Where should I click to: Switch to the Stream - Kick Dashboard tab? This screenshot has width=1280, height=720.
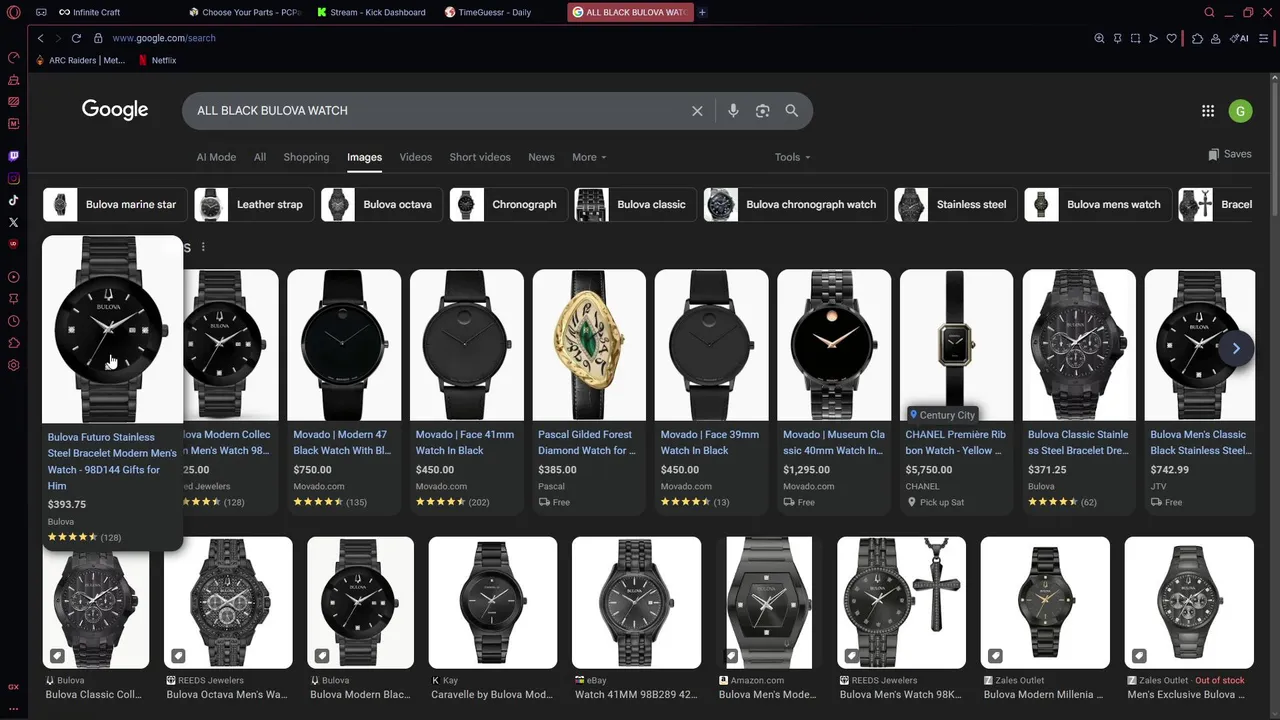(x=372, y=12)
